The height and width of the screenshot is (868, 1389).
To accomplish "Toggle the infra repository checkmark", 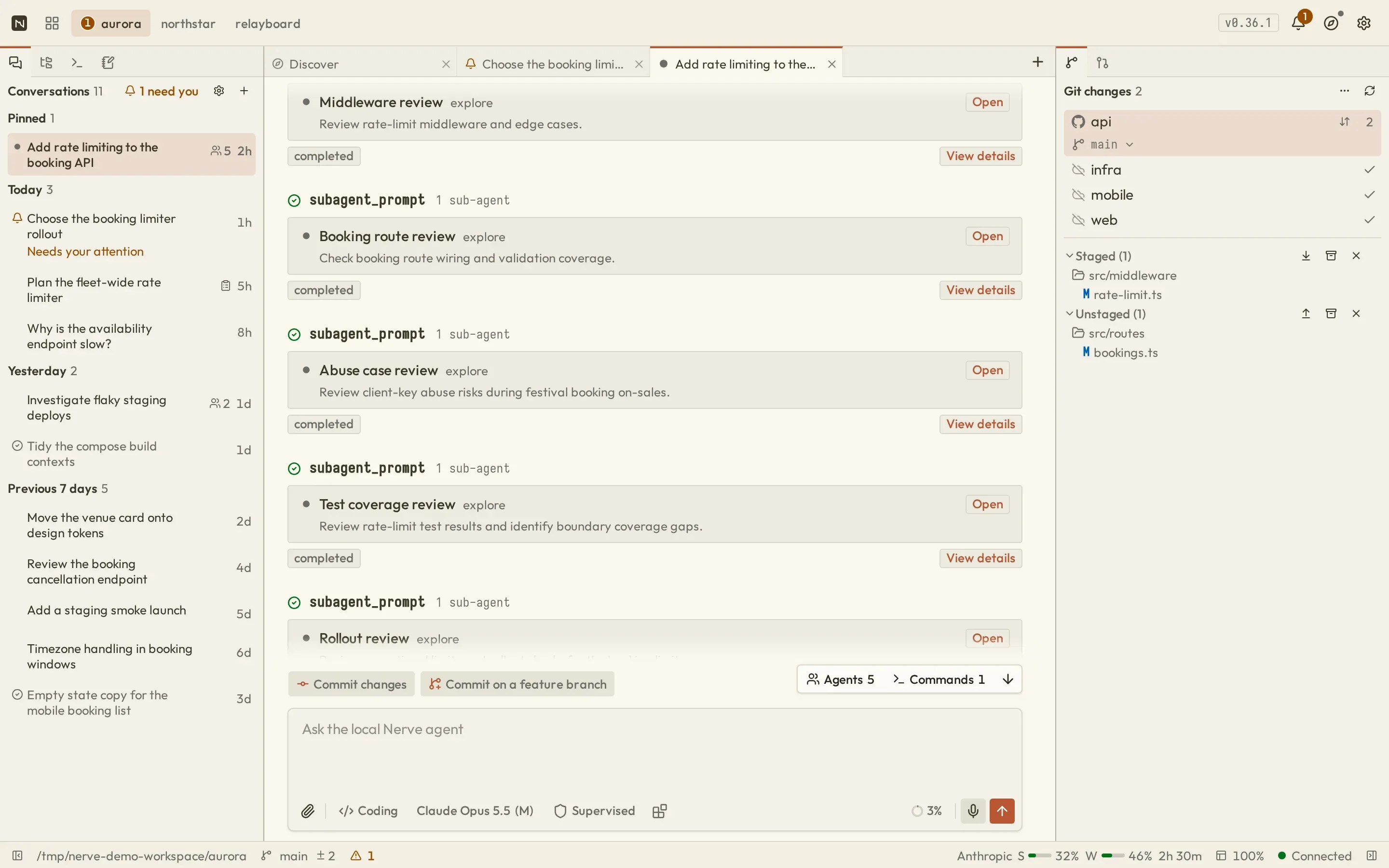I will (1370, 169).
